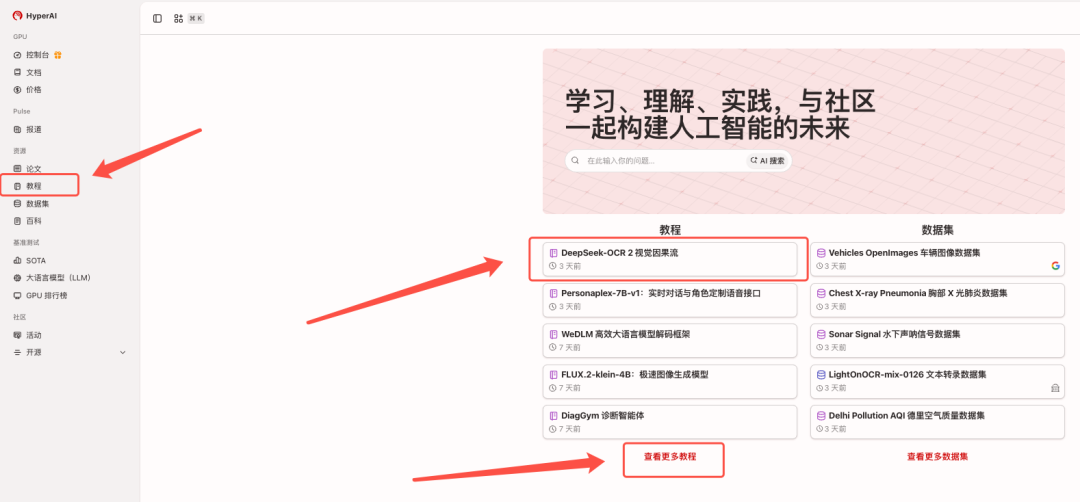
Task: Click the 论文 papers icon
Action: tap(18, 169)
